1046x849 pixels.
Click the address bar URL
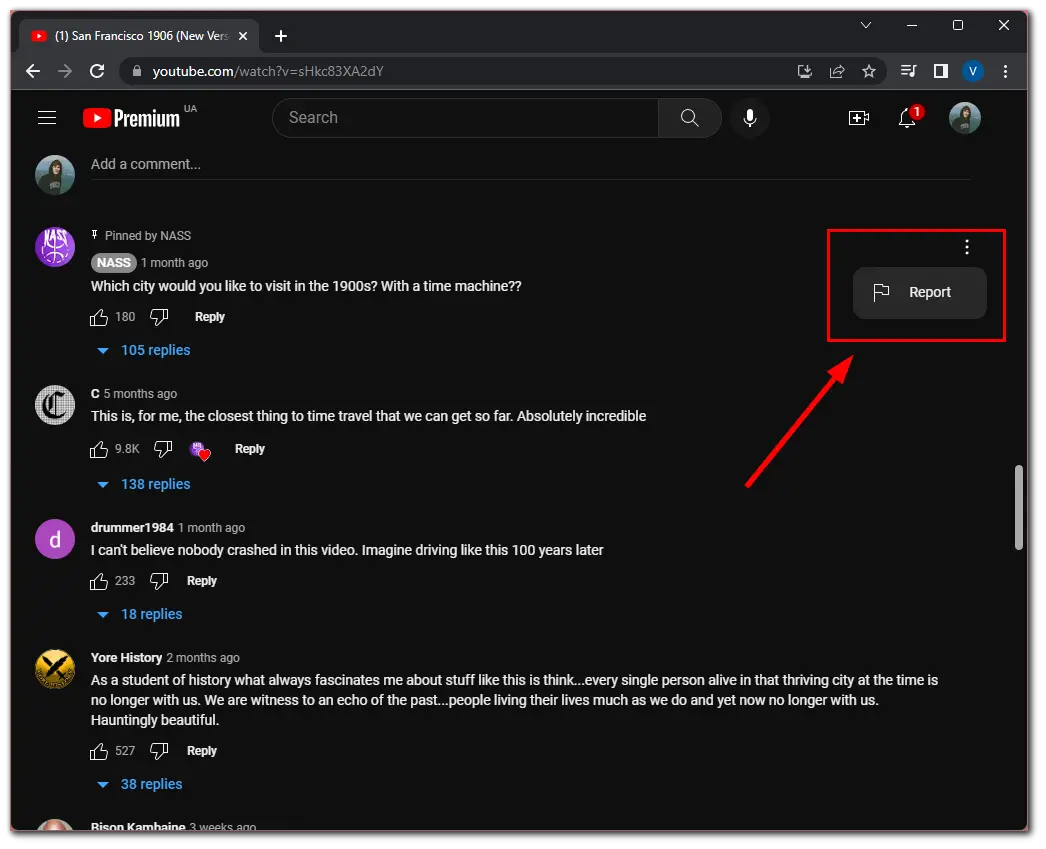(x=268, y=71)
